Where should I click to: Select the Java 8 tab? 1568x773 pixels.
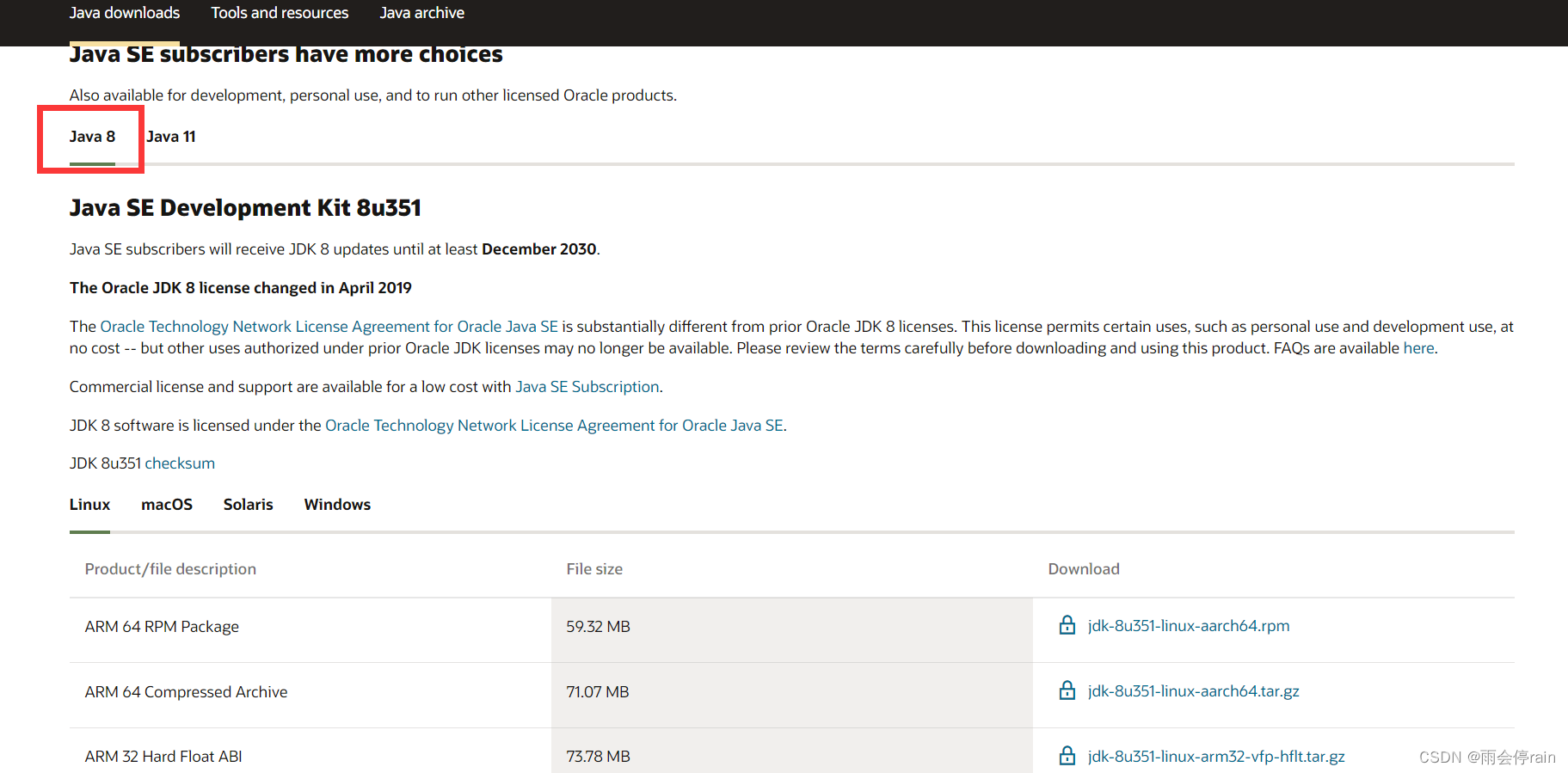(x=92, y=137)
